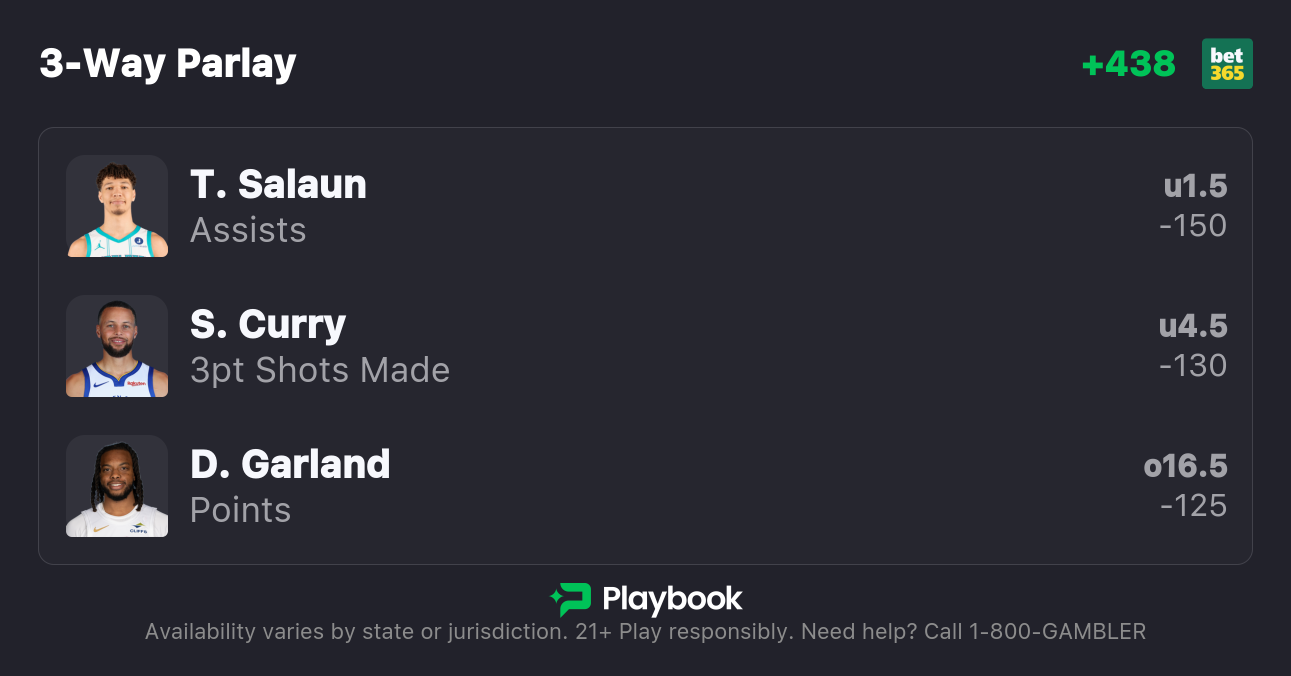Viewport: 1291px width, 676px height.
Task: Click the 3pt Shots Made label
Action: click(320, 370)
